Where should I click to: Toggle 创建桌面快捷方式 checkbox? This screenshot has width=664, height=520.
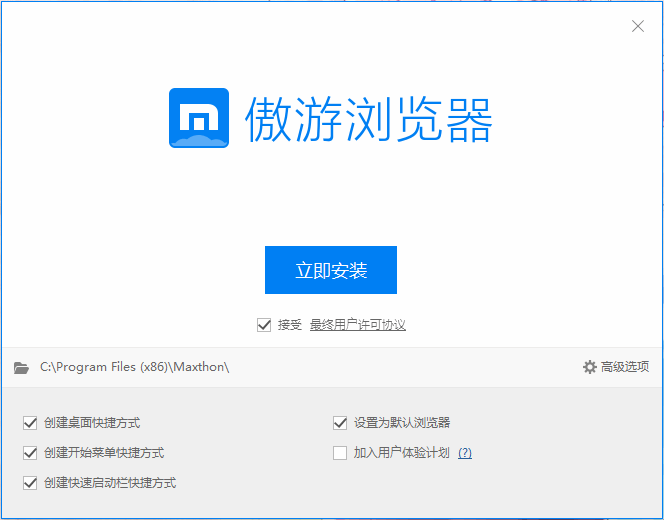(30, 423)
